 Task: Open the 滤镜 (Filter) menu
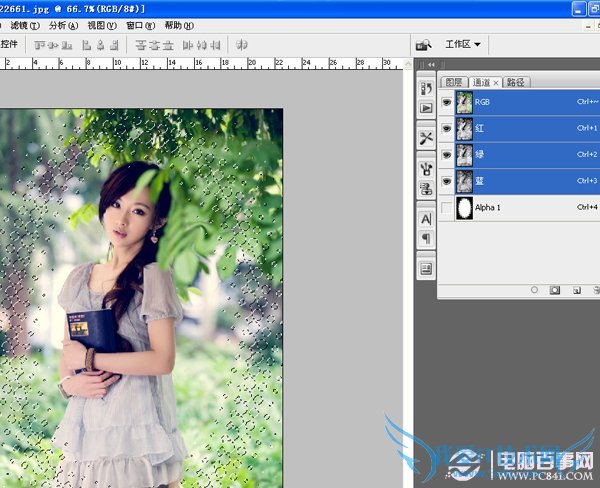coord(18,25)
